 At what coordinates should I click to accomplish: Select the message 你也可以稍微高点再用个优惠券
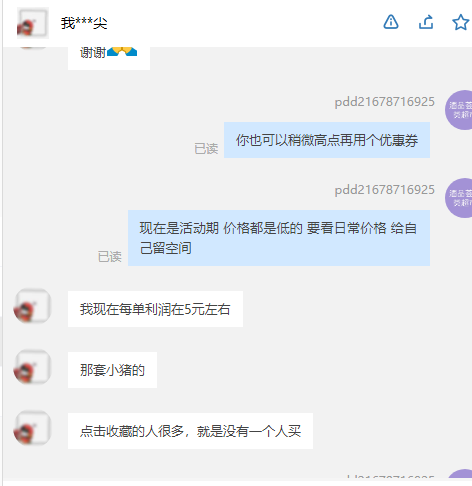pyautogui.click(x=327, y=140)
